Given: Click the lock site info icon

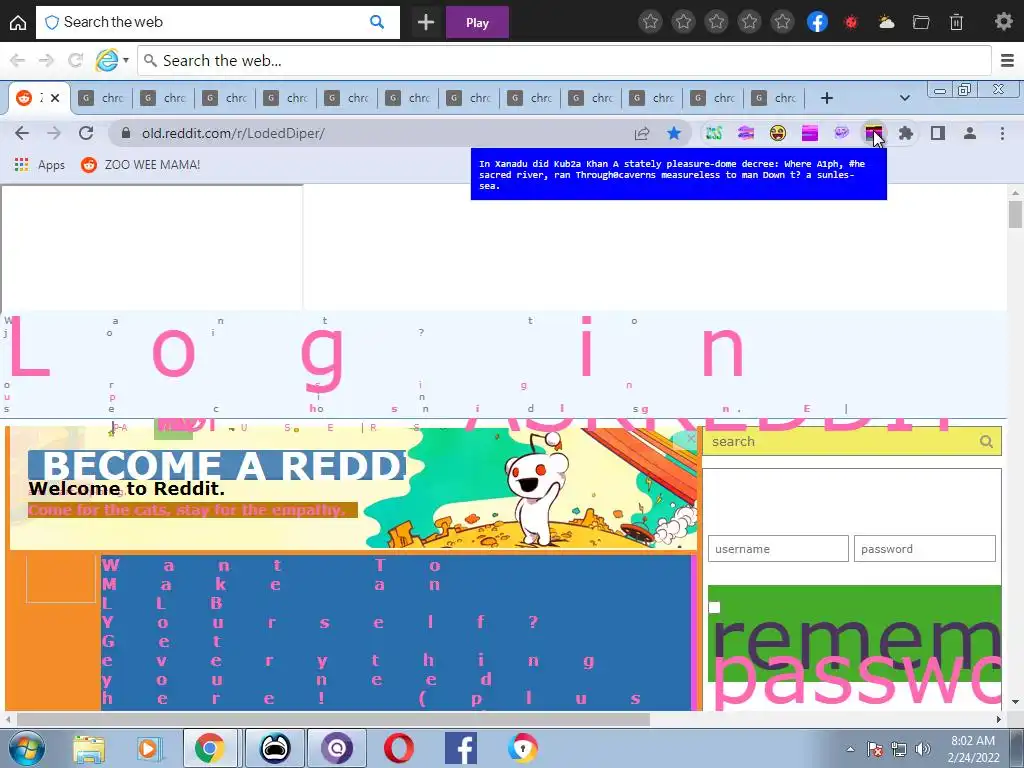Looking at the screenshot, I should 125,133.
